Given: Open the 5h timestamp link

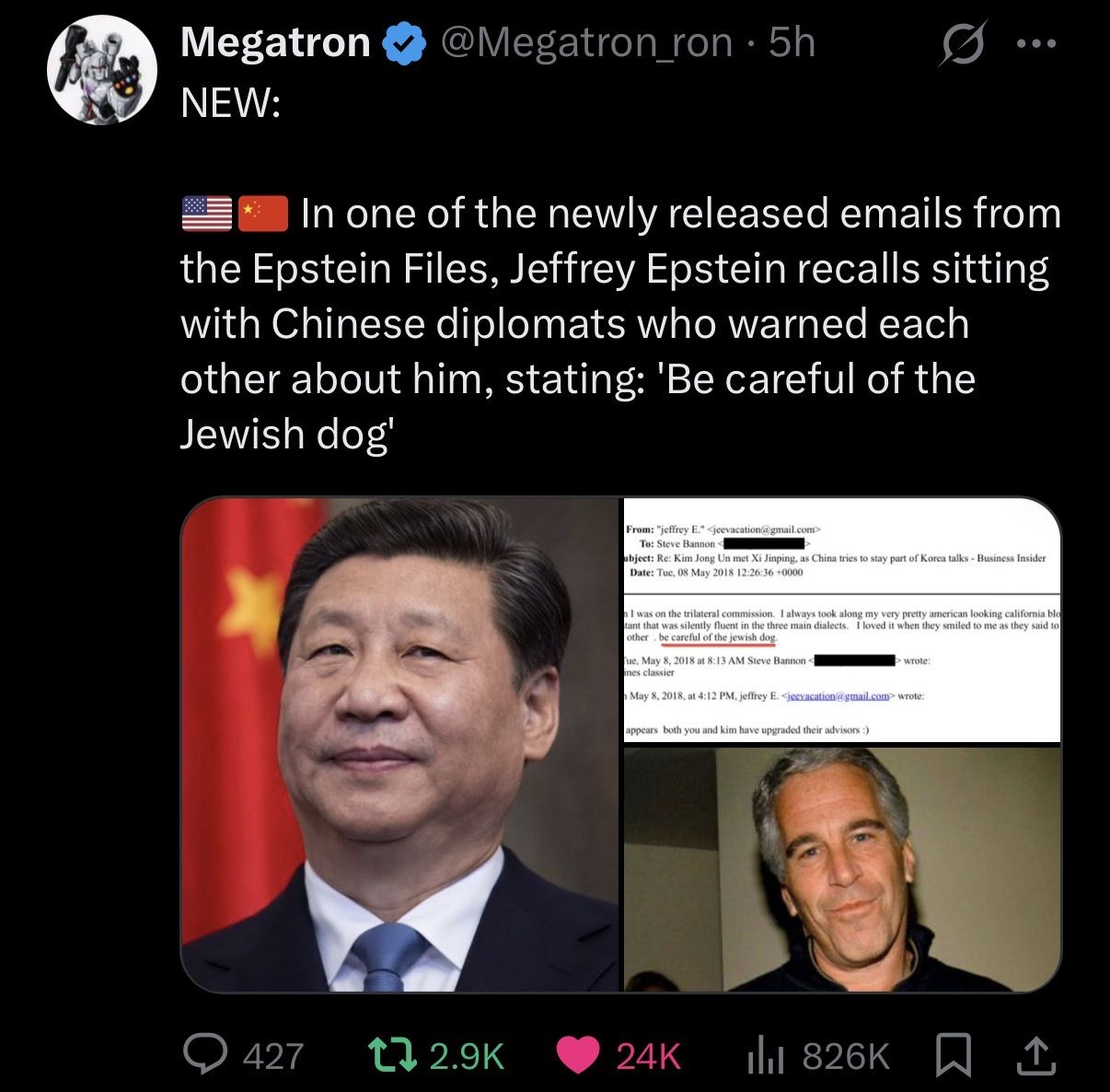Looking at the screenshot, I should (x=792, y=42).
